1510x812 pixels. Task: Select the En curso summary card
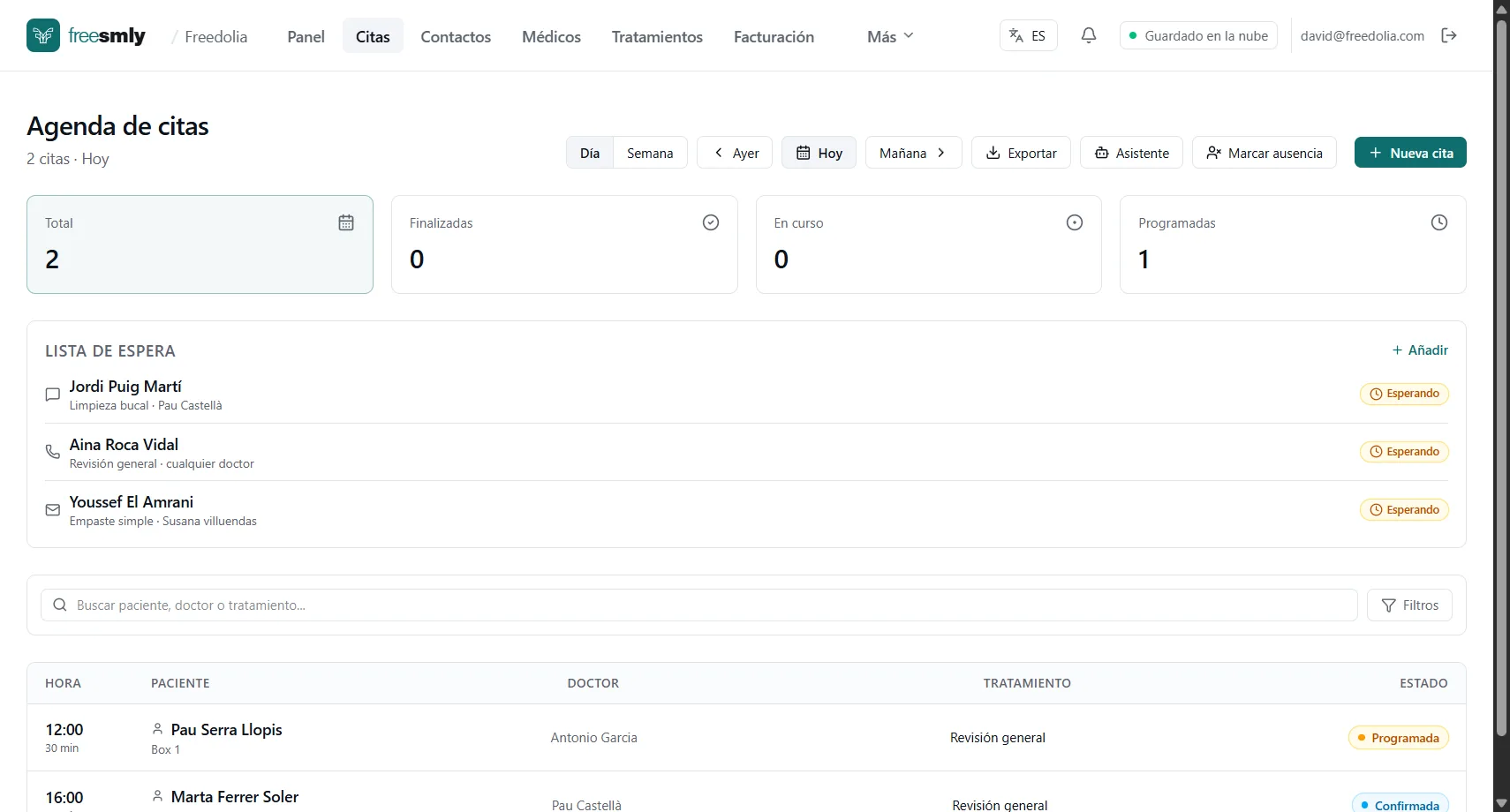coord(928,244)
